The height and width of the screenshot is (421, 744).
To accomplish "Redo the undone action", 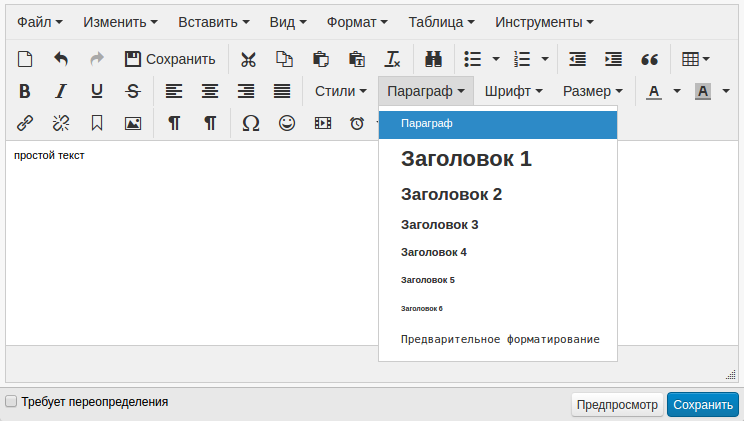I will pyautogui.click(x=97, y=59).
